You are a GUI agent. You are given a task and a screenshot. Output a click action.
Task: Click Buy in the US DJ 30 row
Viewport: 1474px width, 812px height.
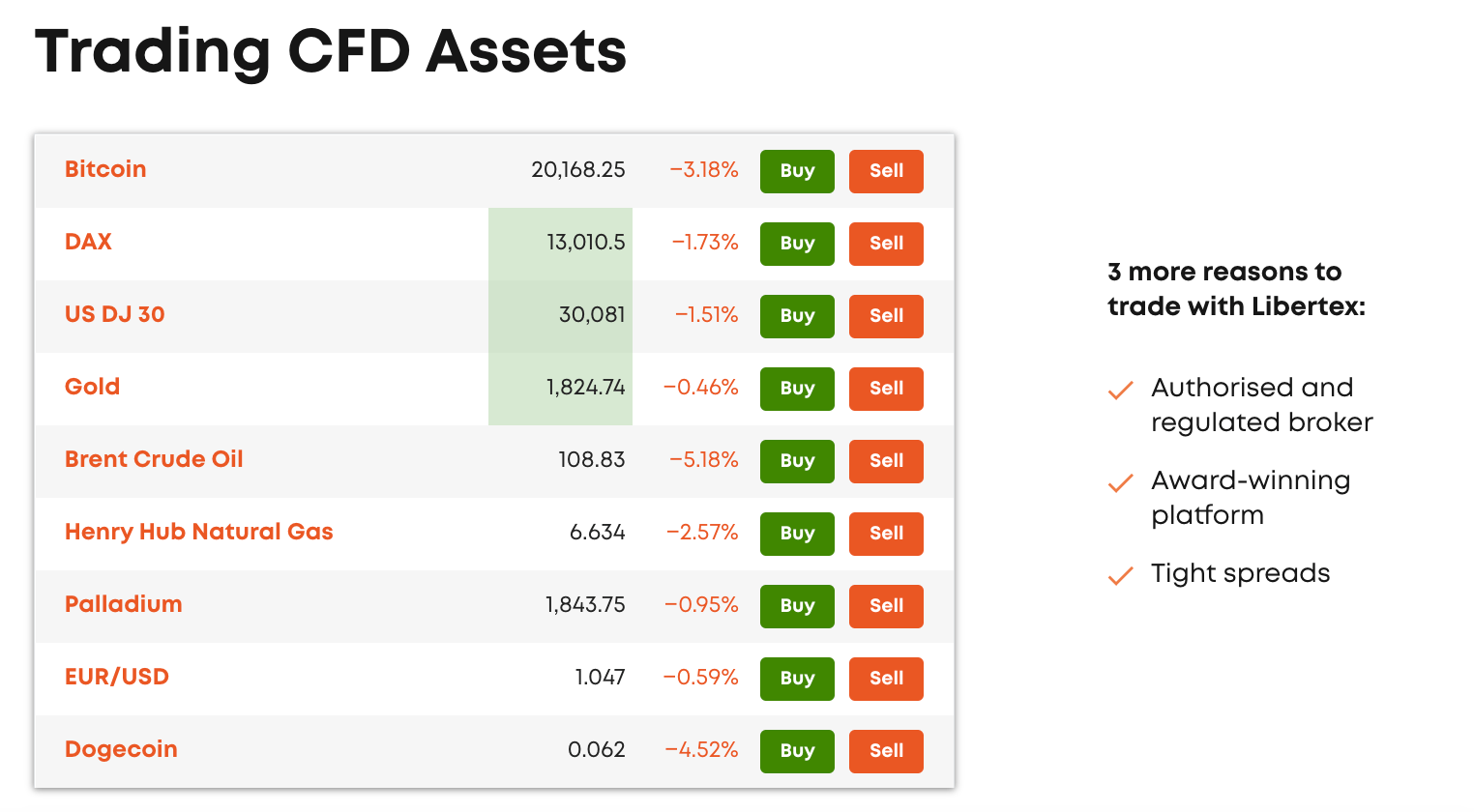[797, 316]
